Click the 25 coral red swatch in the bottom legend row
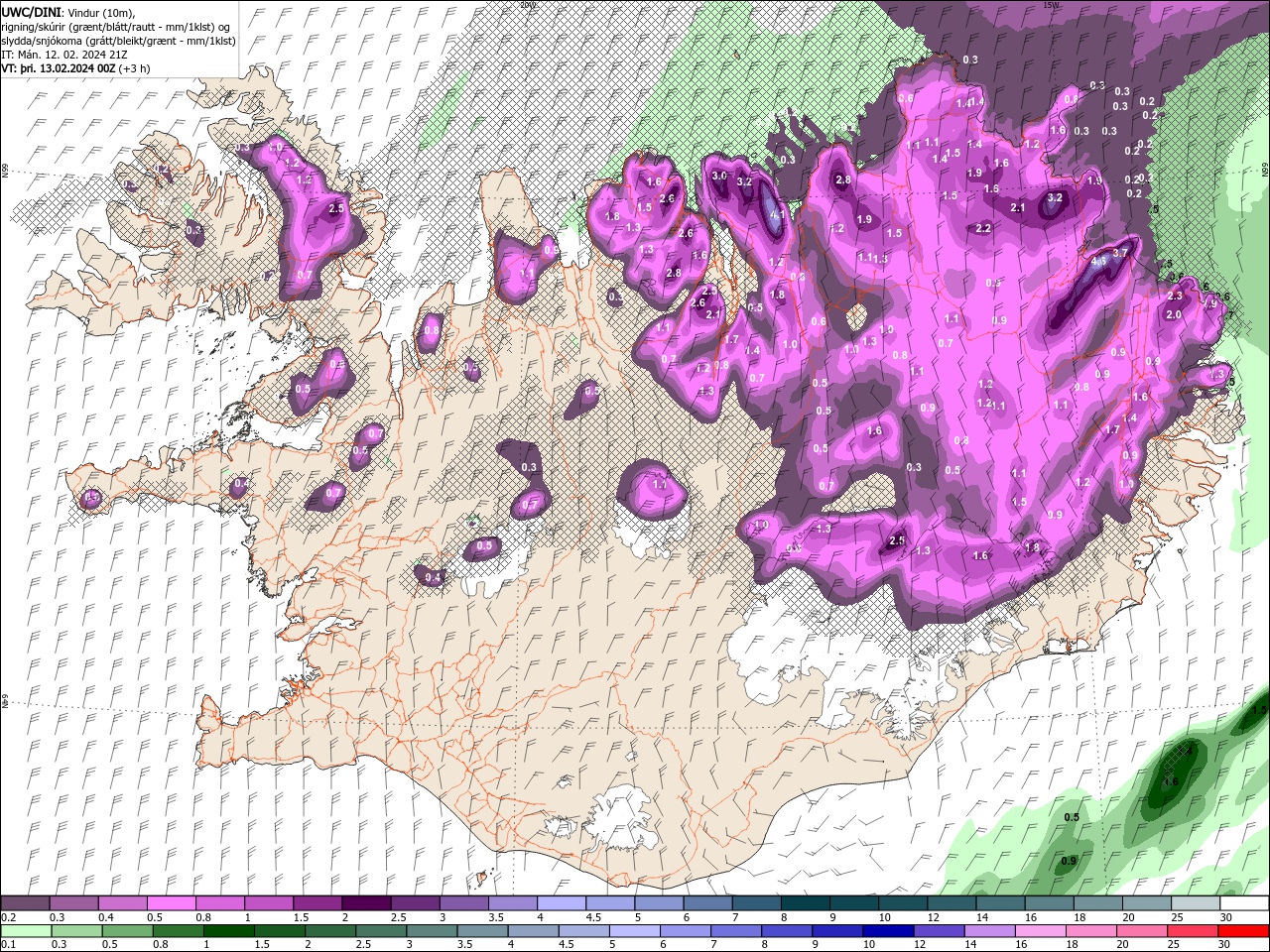 click(1193, 931)
